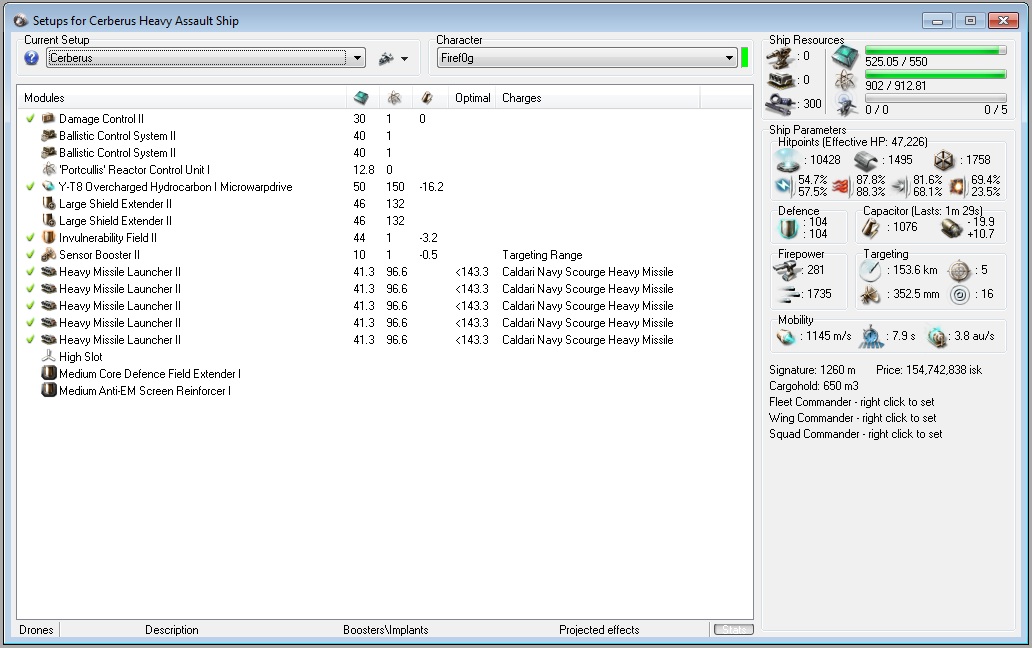Click the velocity icon showing 1145 m/s
The width and height of the screenshot is (1032, 648).
coord(787,337)
